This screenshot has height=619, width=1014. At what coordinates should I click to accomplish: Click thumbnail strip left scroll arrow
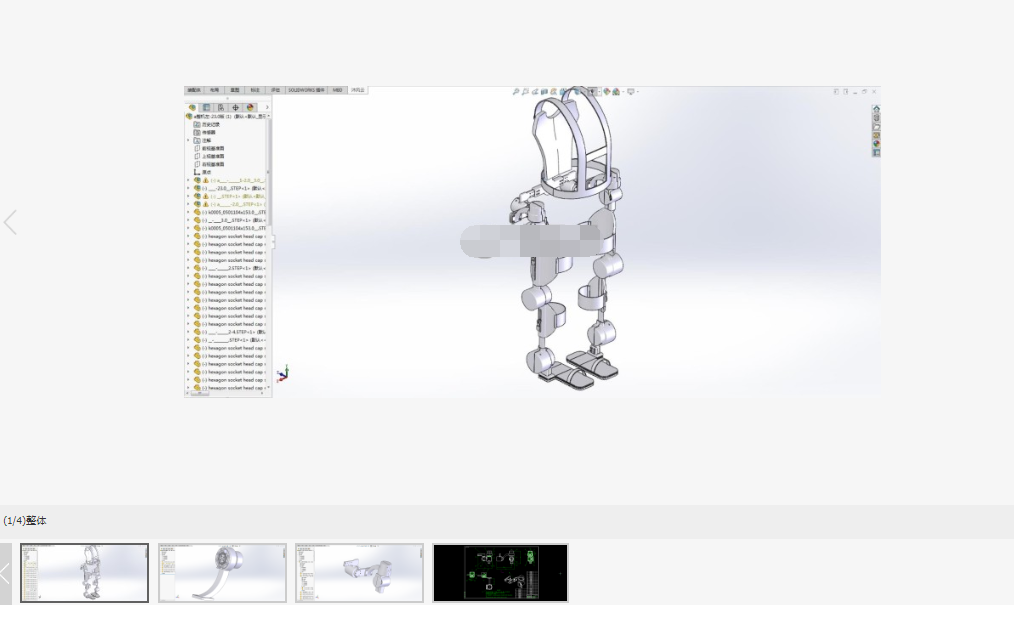[x=5, y=573]
